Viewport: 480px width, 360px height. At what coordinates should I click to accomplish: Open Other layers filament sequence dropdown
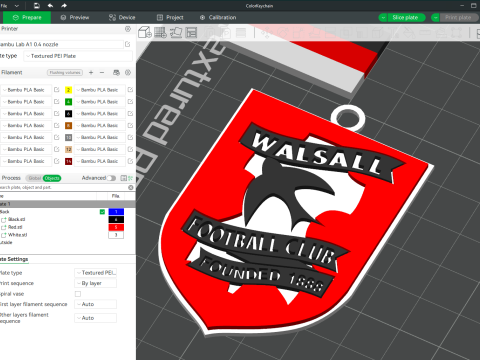pos(95,318)
